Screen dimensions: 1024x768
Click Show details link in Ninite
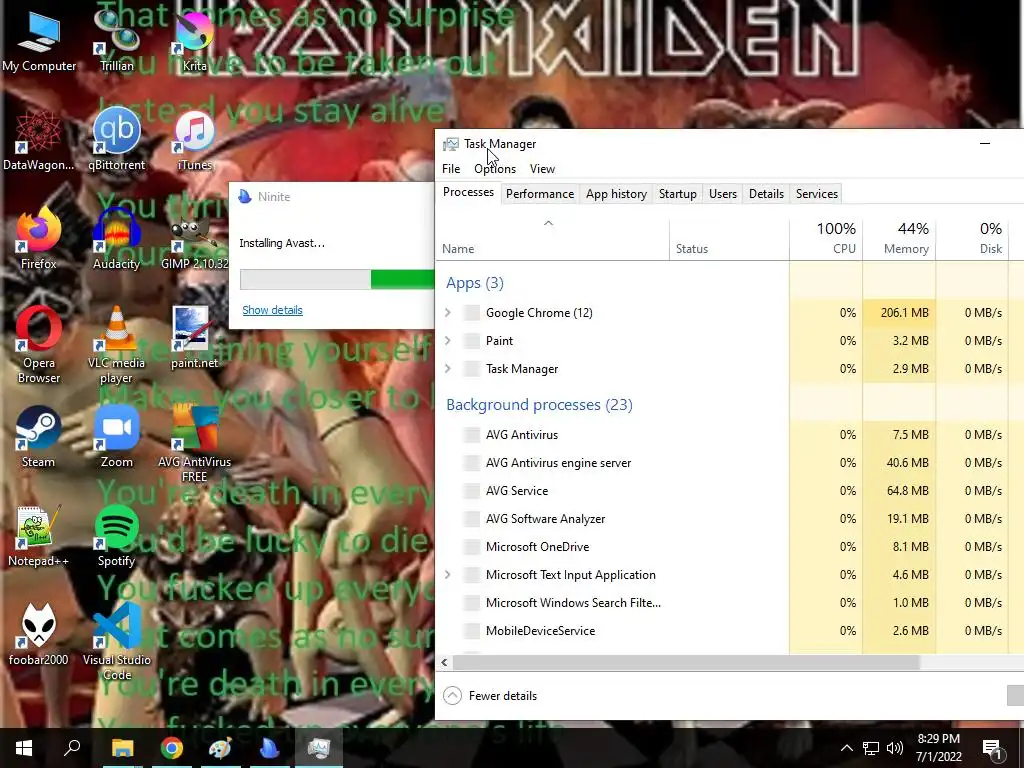pos(272,310)
